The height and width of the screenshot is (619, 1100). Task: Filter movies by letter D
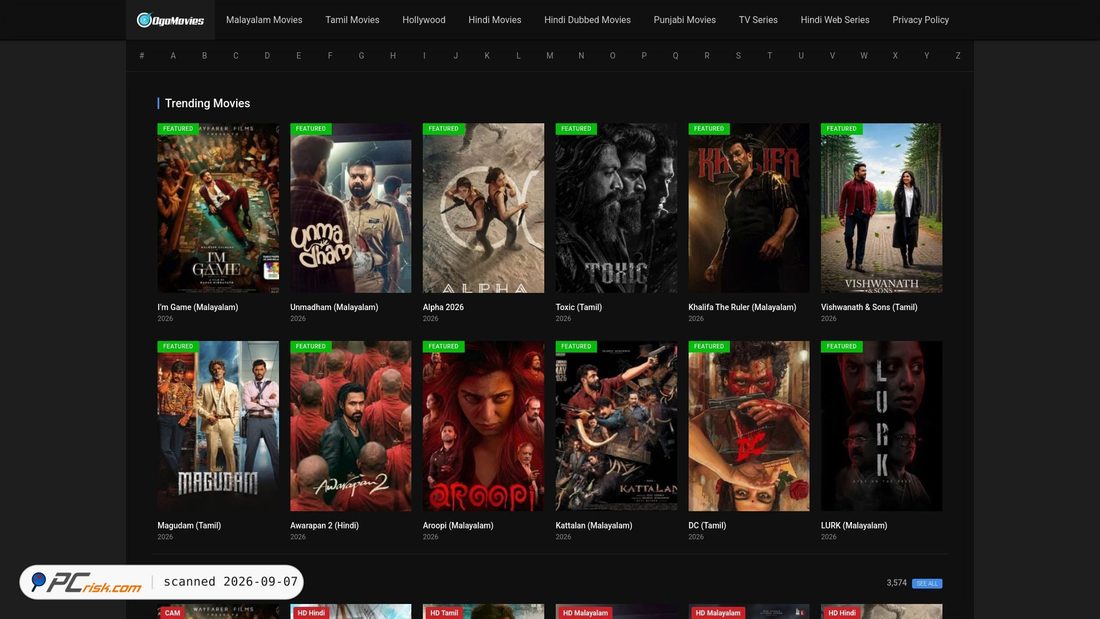[x=267, y=55]
